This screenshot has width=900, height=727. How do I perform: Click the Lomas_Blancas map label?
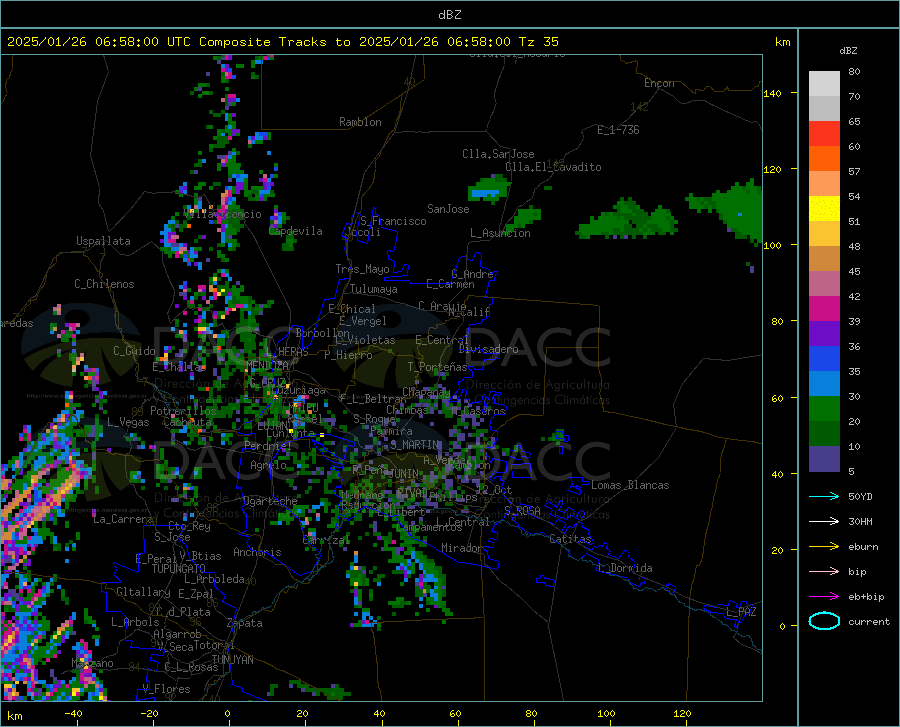pyautogui.click(x=630, y=485)
